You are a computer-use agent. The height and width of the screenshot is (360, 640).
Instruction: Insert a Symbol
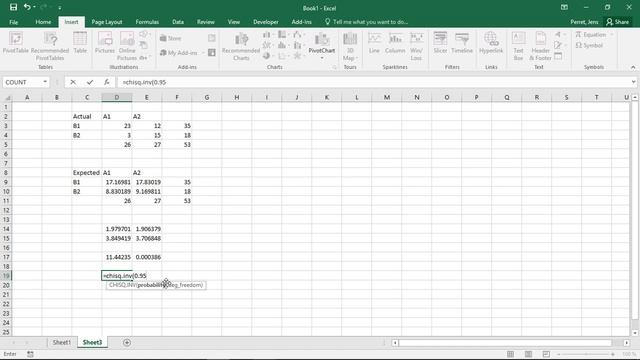click(x=589, y=45)
